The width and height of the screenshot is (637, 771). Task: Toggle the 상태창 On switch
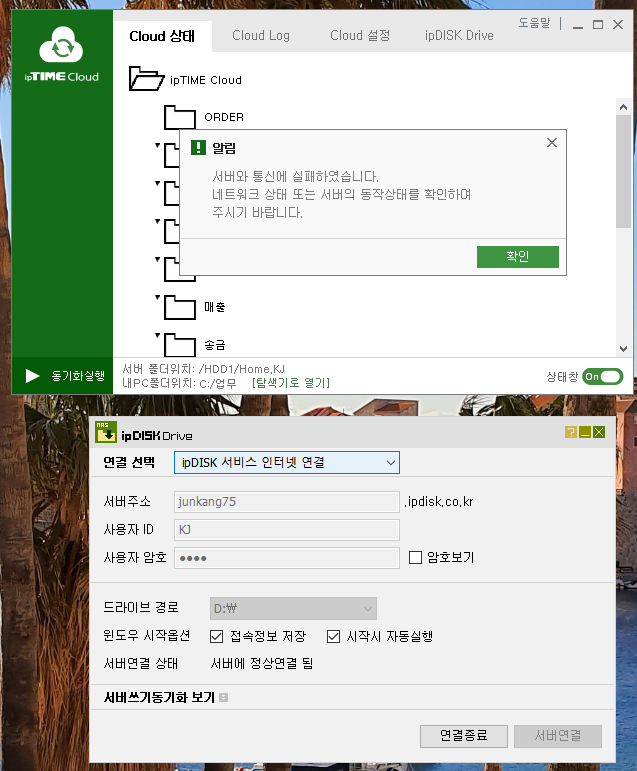(603, 377)
